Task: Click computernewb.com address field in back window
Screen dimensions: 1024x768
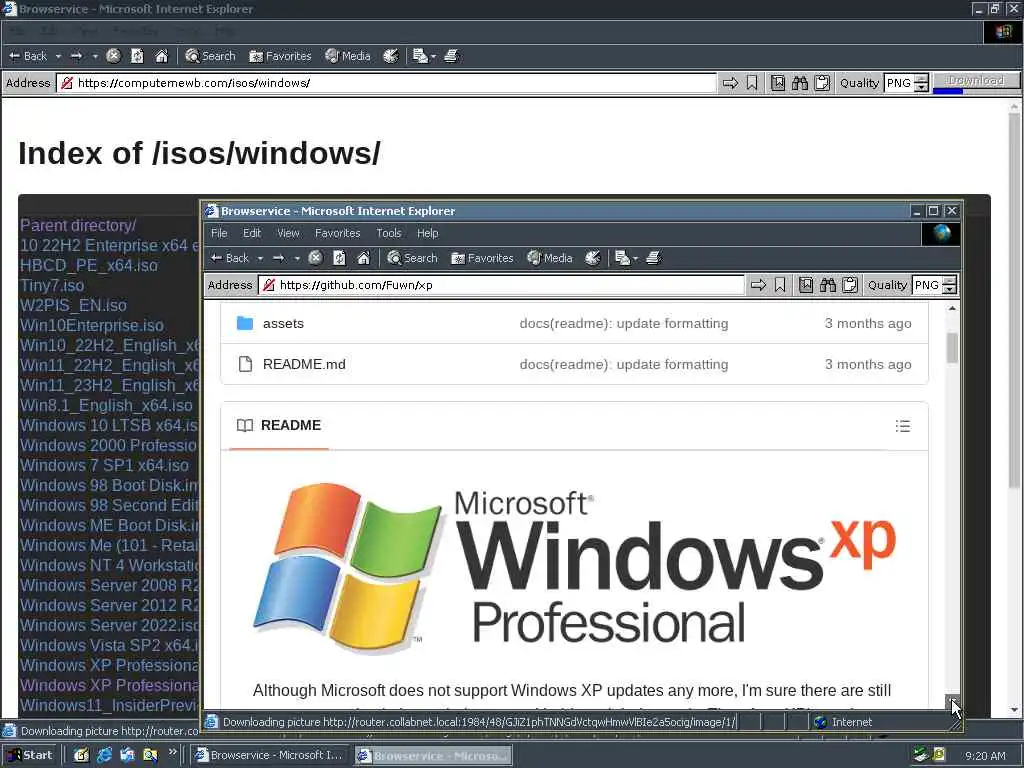Action: pyautogui.click(x=386, y=83)
